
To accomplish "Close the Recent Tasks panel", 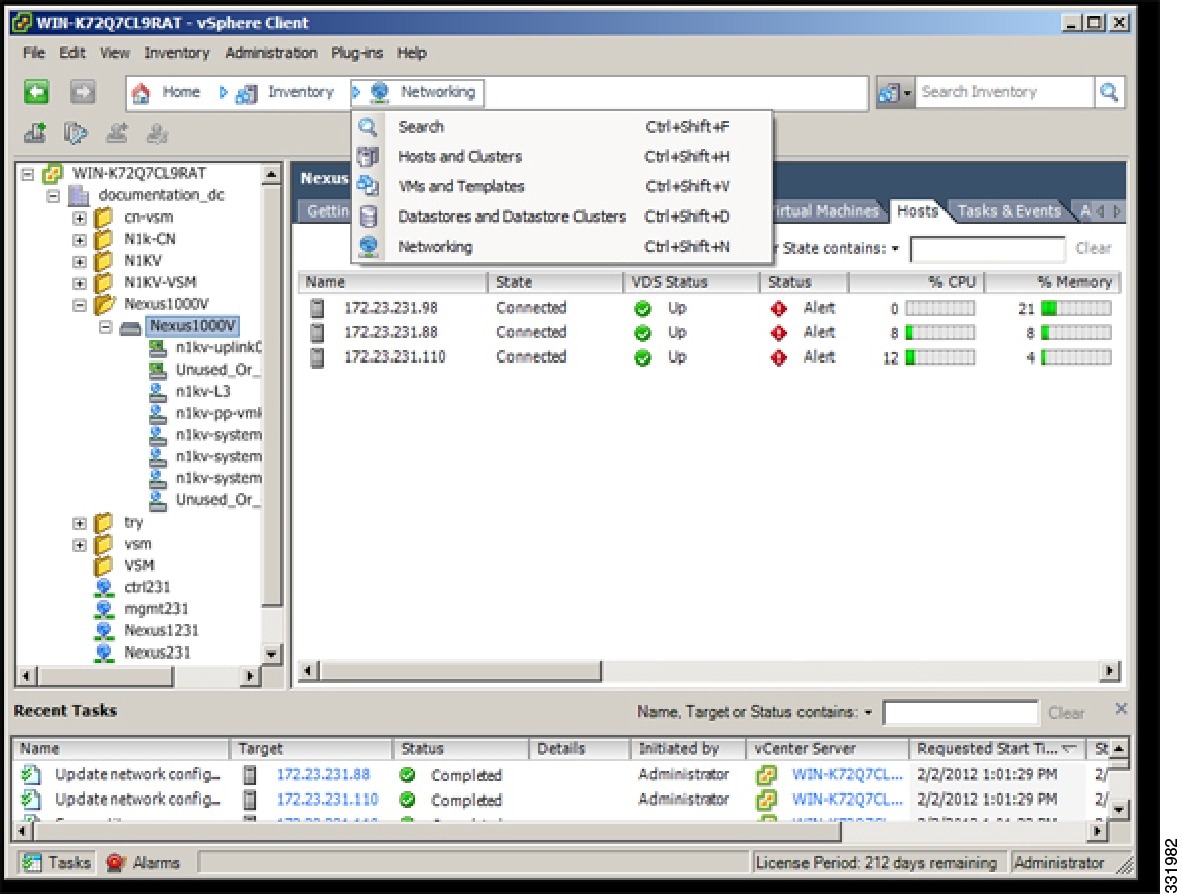I will pos(1121,709).
